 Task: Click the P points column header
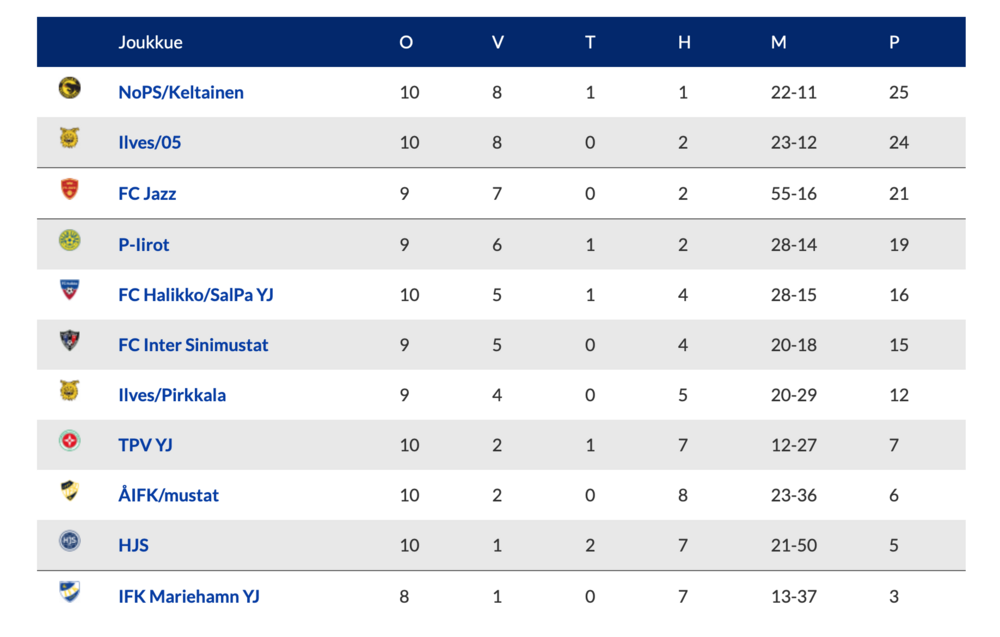[x=894, y=42]
